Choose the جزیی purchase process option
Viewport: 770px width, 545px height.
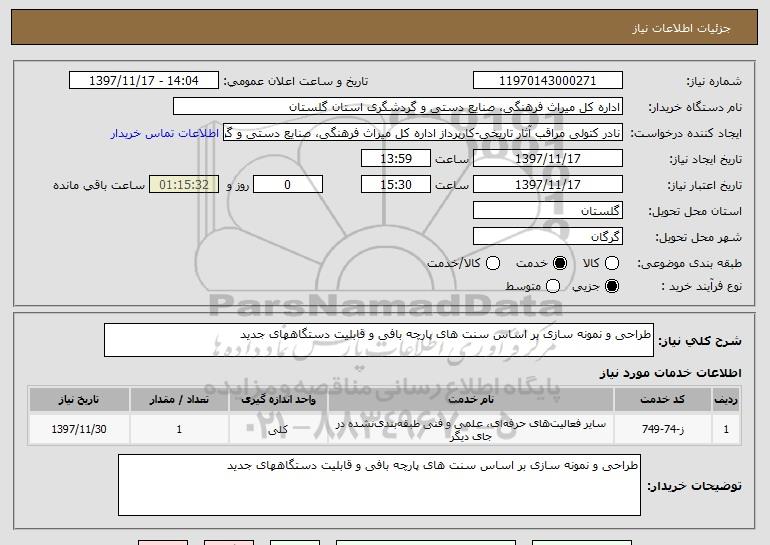(612, 286)
